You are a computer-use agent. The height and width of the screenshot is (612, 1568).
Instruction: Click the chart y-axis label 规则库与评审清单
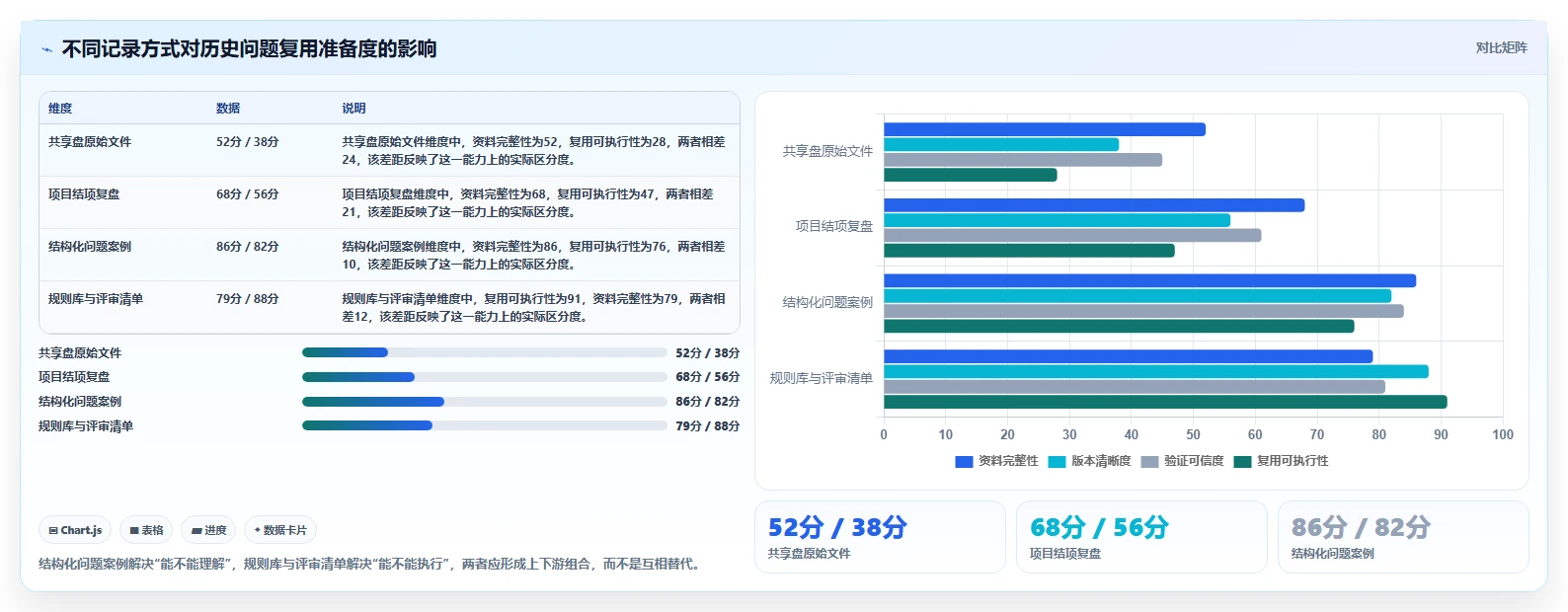[x=822, y=378]
